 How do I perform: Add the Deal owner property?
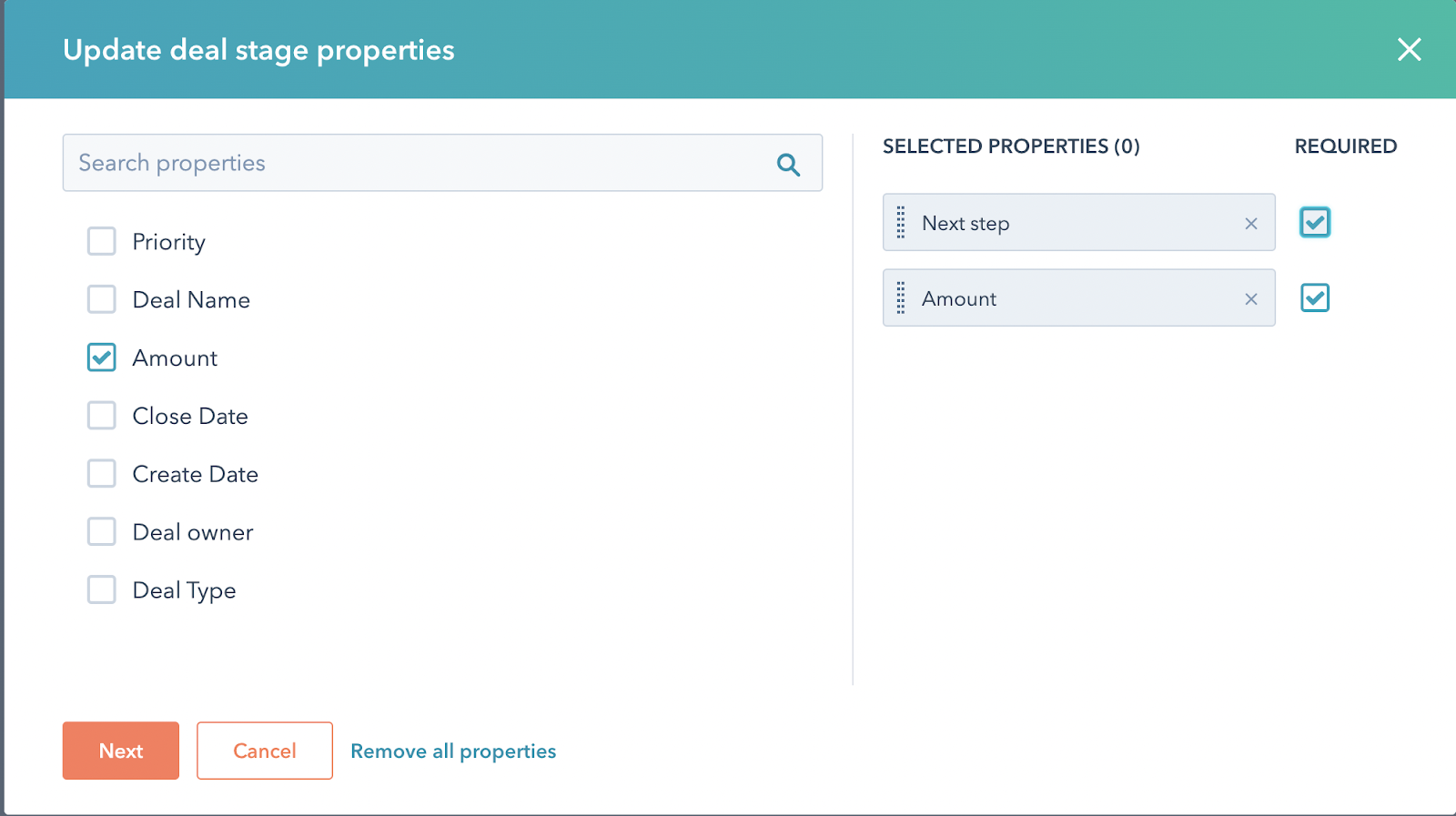[102, 532]
